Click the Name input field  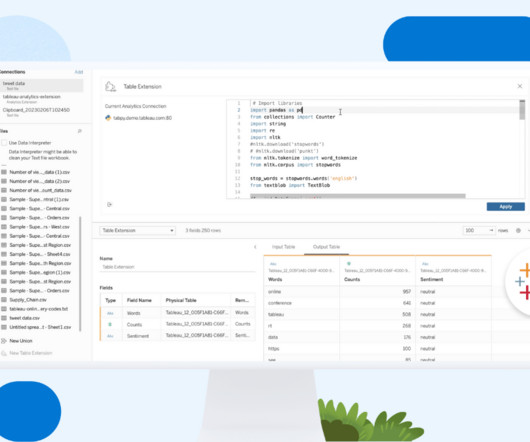point(177,267)
